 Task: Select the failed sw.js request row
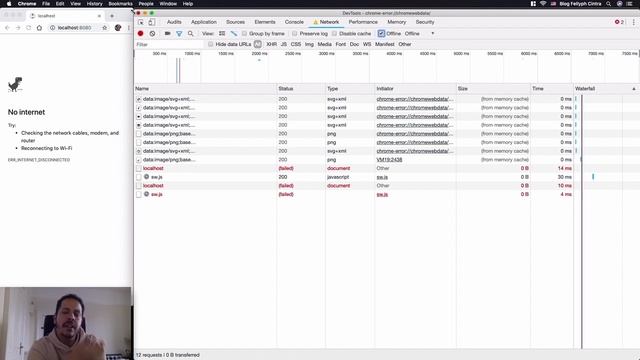click(353, 194)
